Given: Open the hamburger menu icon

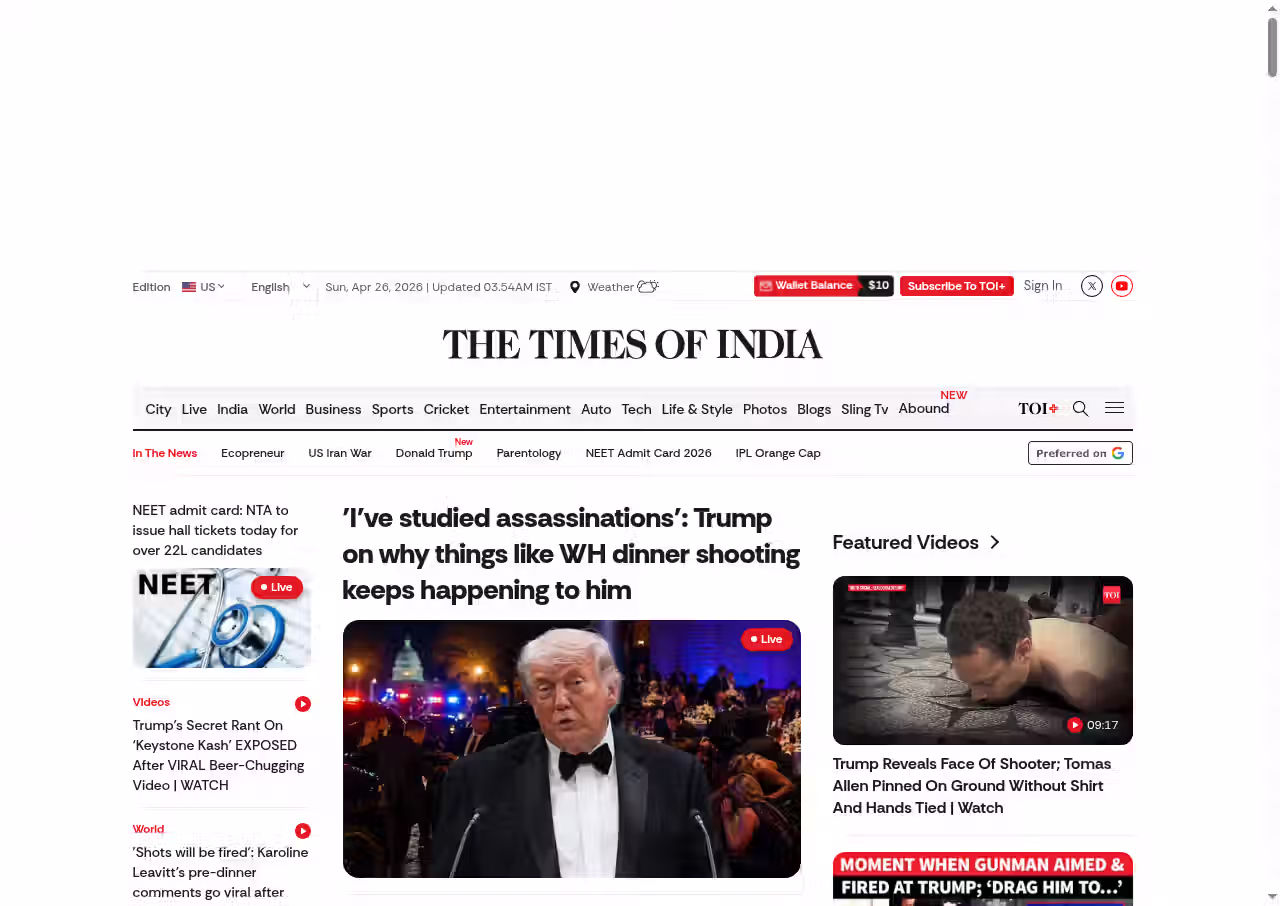Looking at the screenshot, I should (1114, 408).
